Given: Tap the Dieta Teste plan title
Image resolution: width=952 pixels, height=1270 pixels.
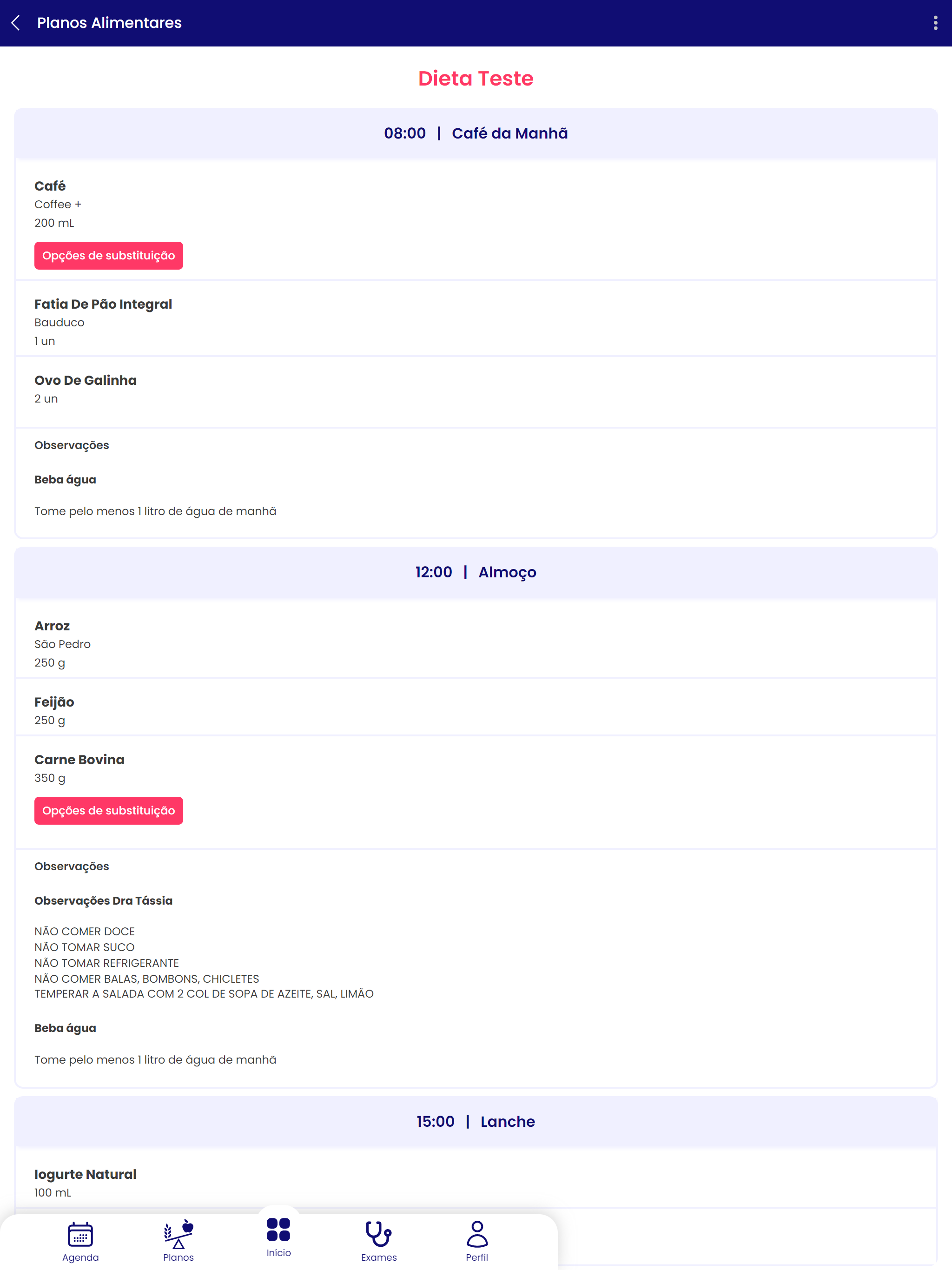Looking at the screenshot, I should tap(476, 79).
